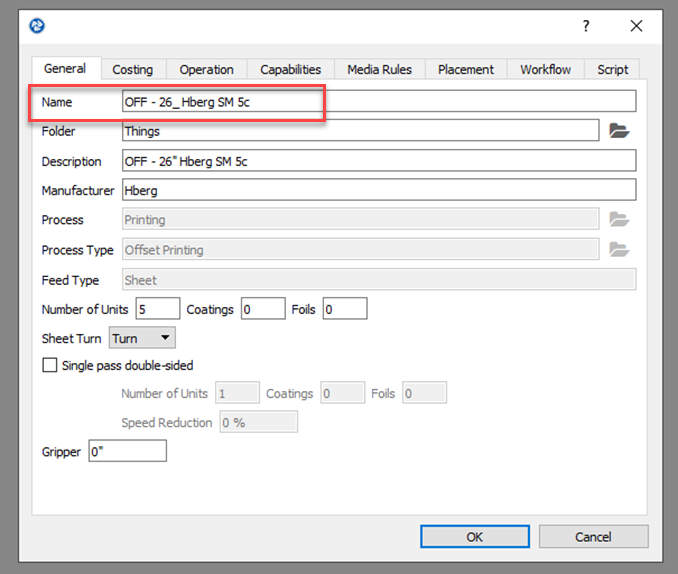This screenshot has width=678, height=574.
Task: Click the Process Type label
Action: point(77,250)
